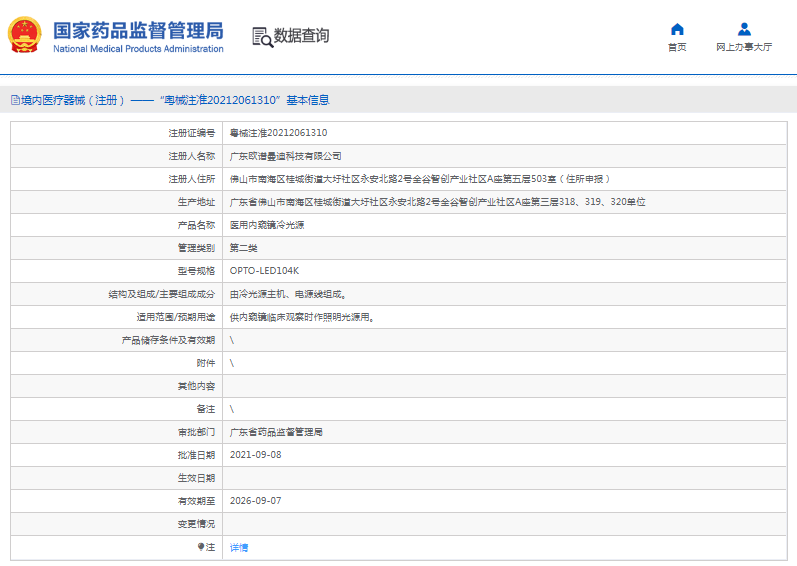This screenshot has height=566, width=797.
Task: Select registrant name 广东欧谱曼迪科技有限公司
Action: 286,156
